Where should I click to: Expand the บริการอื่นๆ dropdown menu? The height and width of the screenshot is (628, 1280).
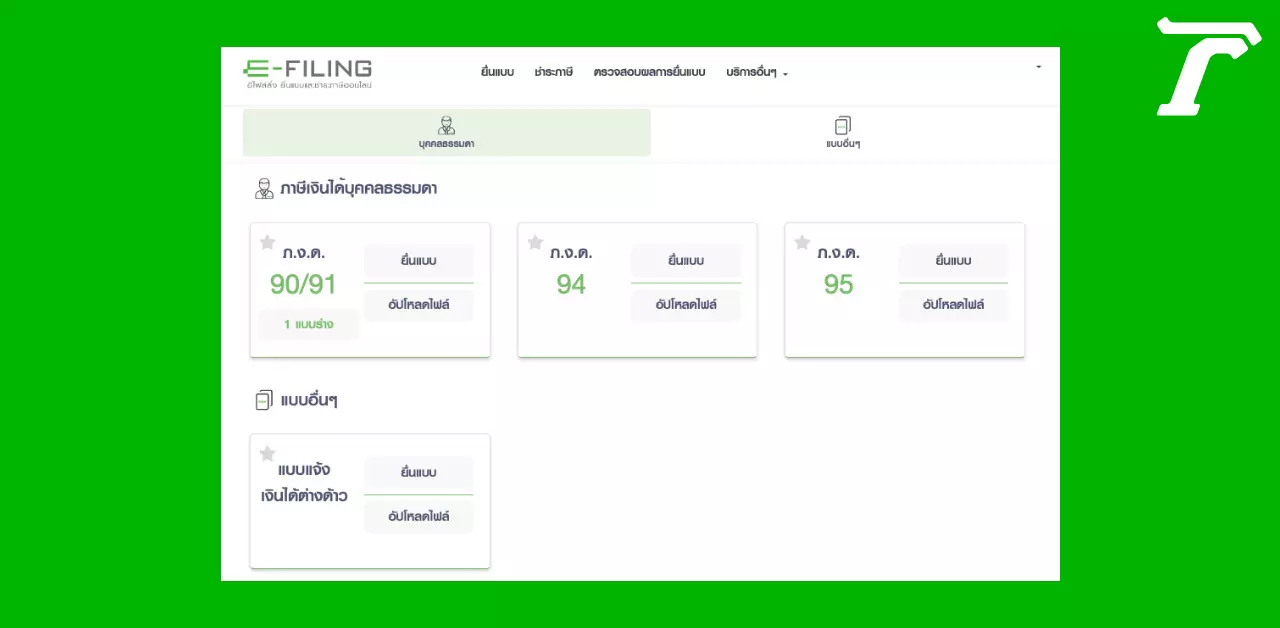(757, 73)
